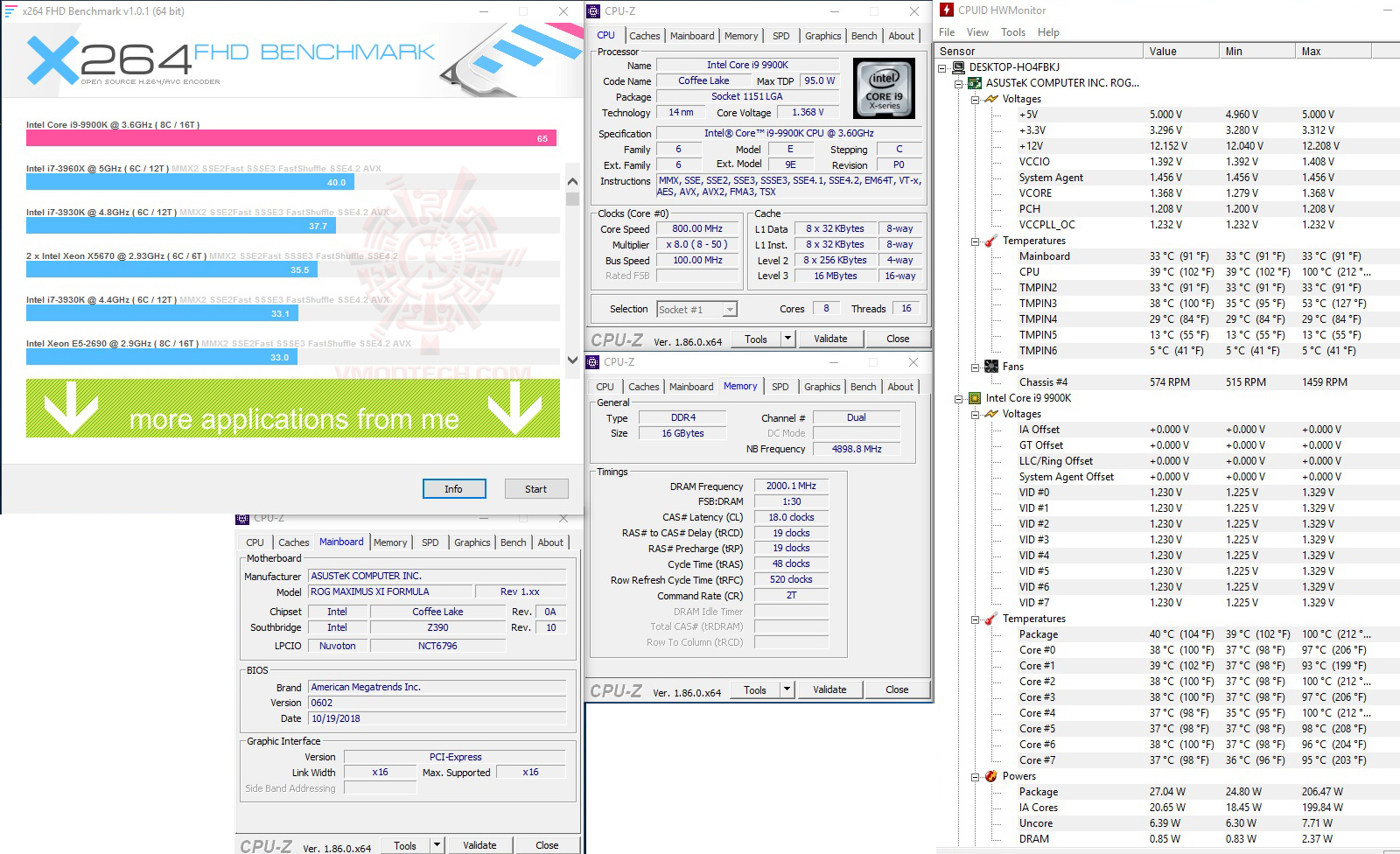Open the Socket #1 selection dropdown
The height and width of the screenshot is (854, 1400).
[729, 308]
